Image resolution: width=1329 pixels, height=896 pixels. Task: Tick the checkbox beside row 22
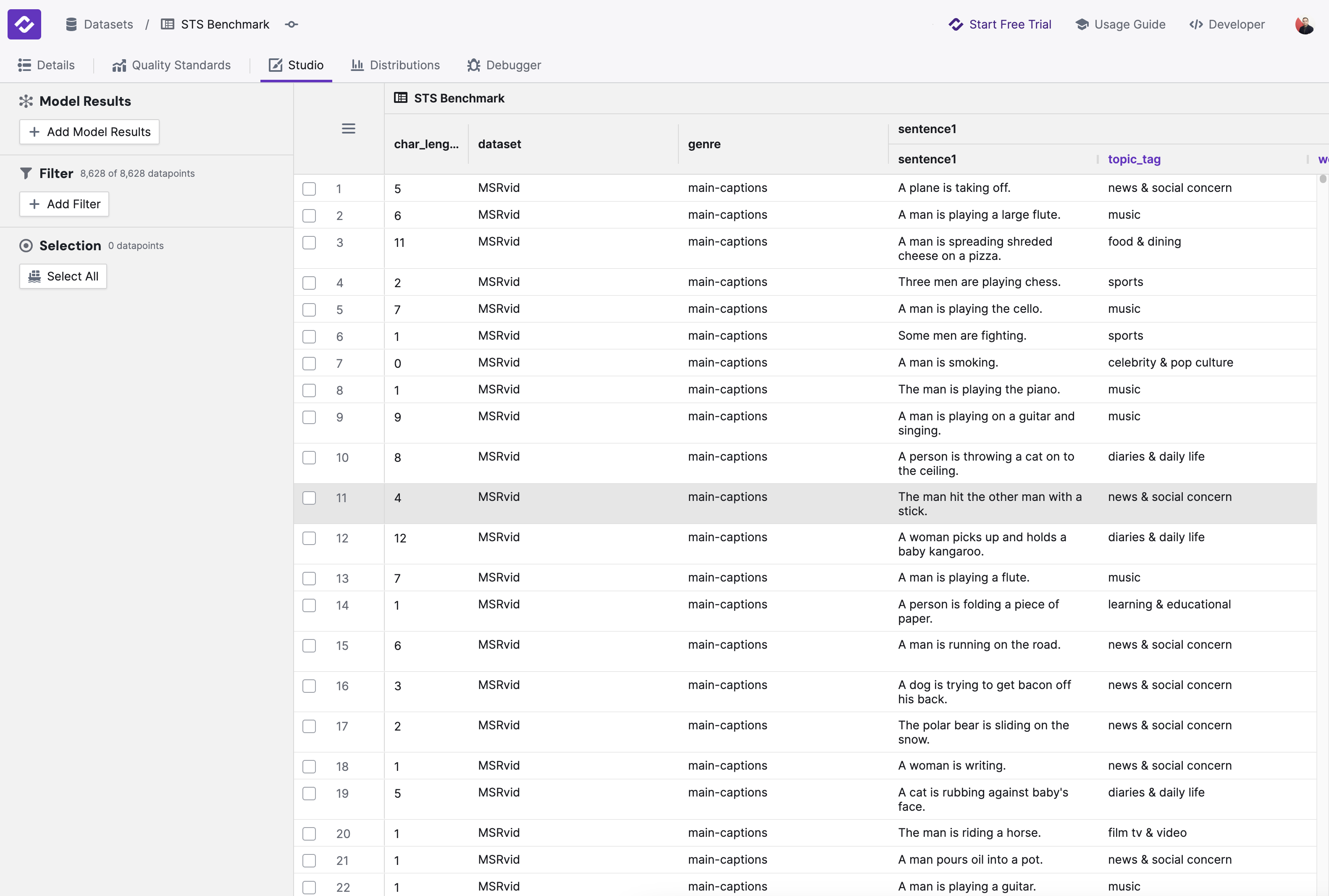[x=309, y=888]
